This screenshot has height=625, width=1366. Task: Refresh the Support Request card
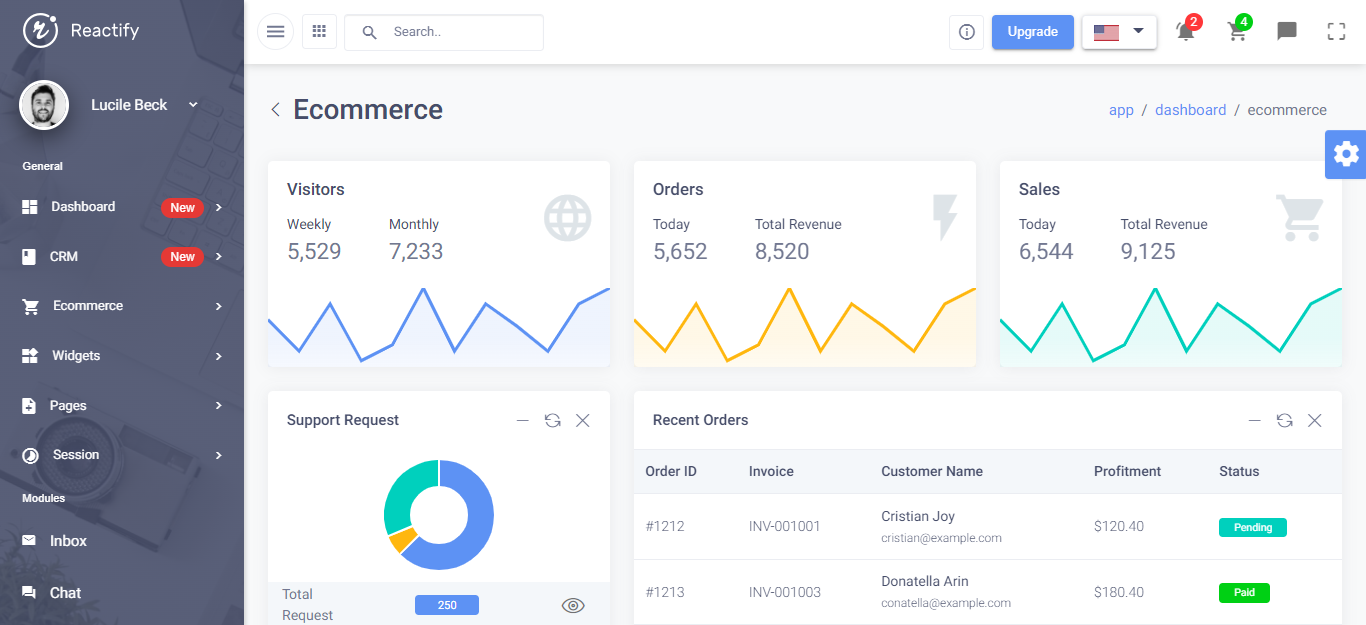pos(552,420)
